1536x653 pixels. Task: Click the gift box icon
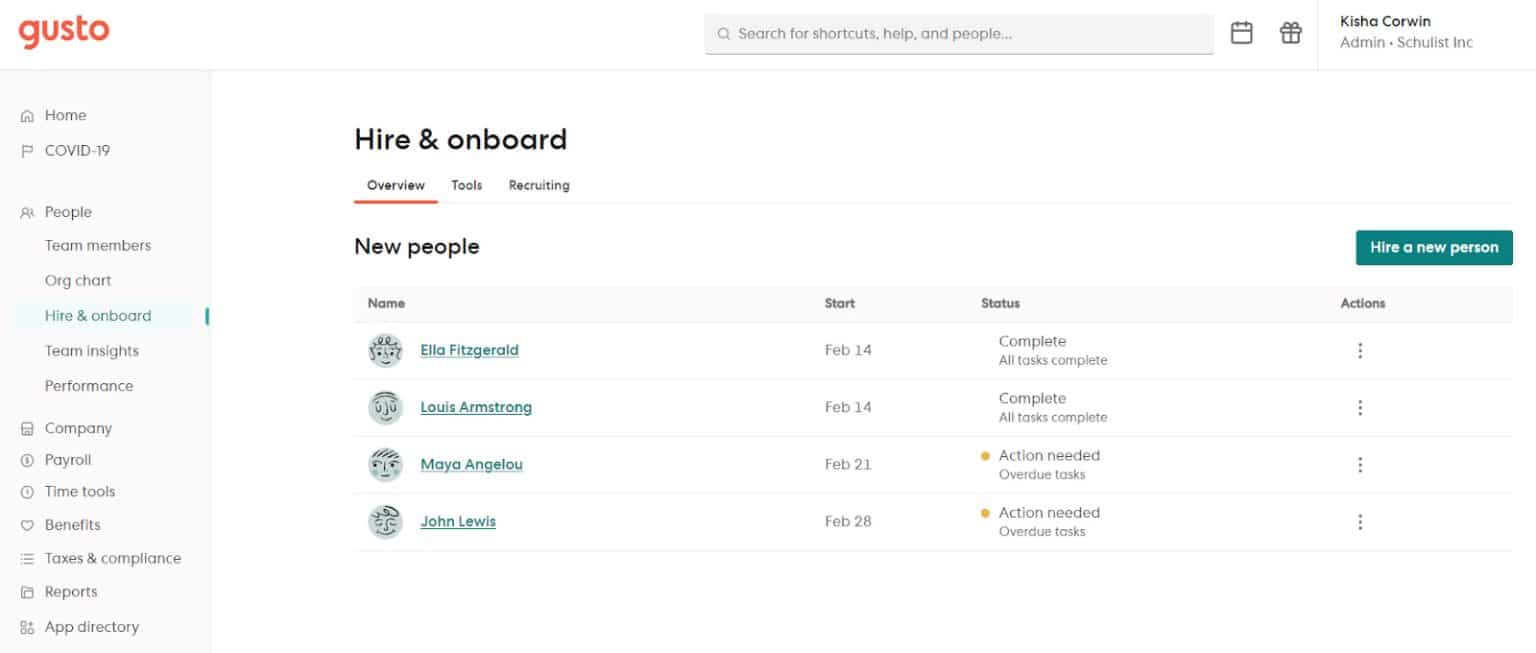[1291, 33]
